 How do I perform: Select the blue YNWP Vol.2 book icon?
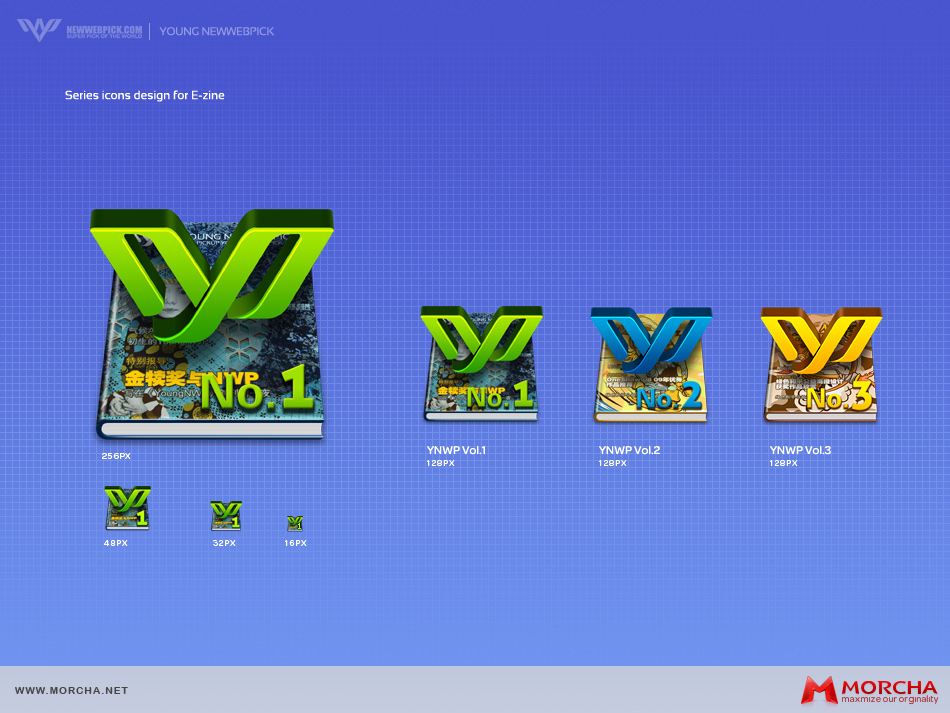tap(651, 364)
